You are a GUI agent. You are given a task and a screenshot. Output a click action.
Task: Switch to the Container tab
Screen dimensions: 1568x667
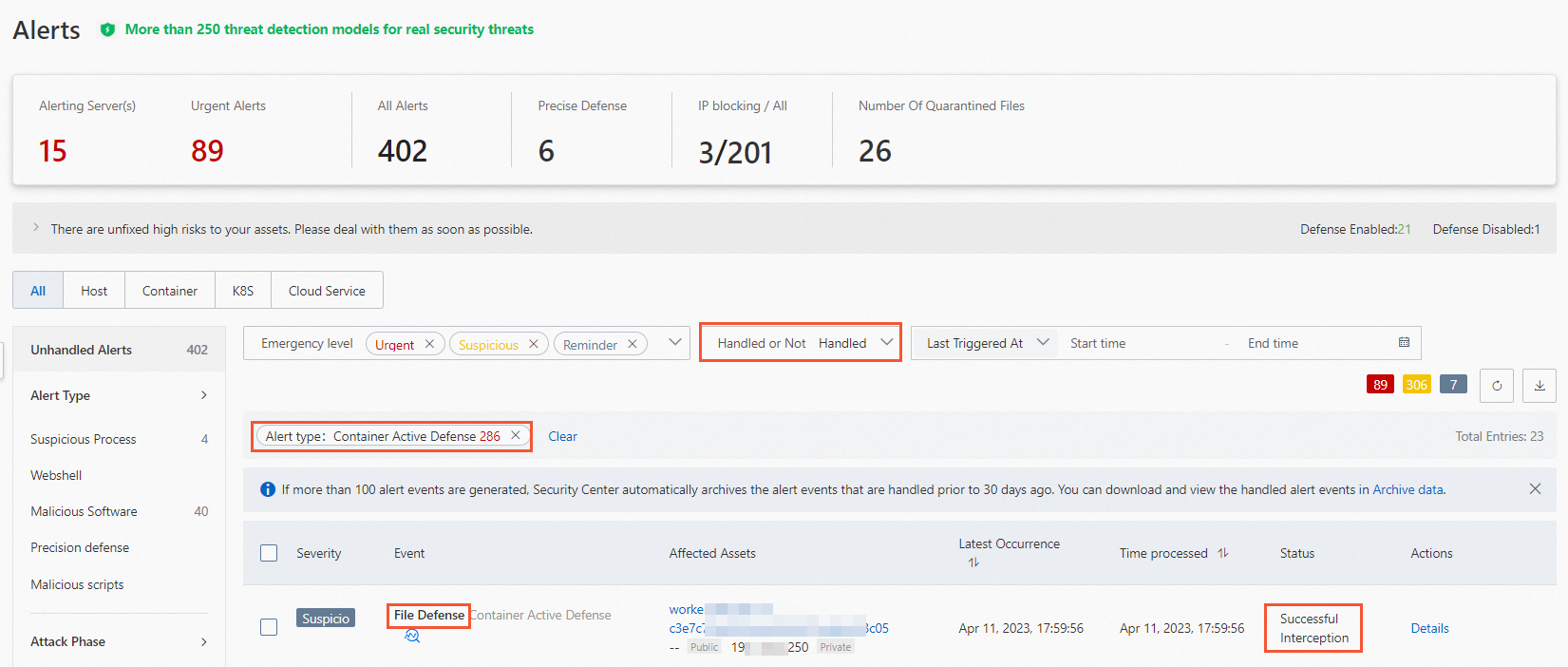[x=170, y=291]
